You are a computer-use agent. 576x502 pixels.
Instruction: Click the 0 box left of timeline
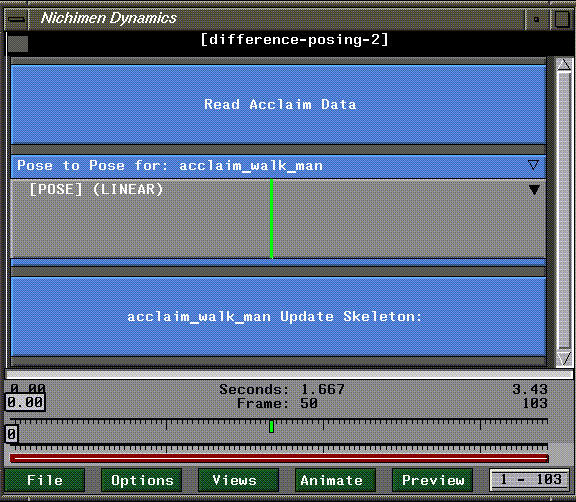click(x=11, y=434)
